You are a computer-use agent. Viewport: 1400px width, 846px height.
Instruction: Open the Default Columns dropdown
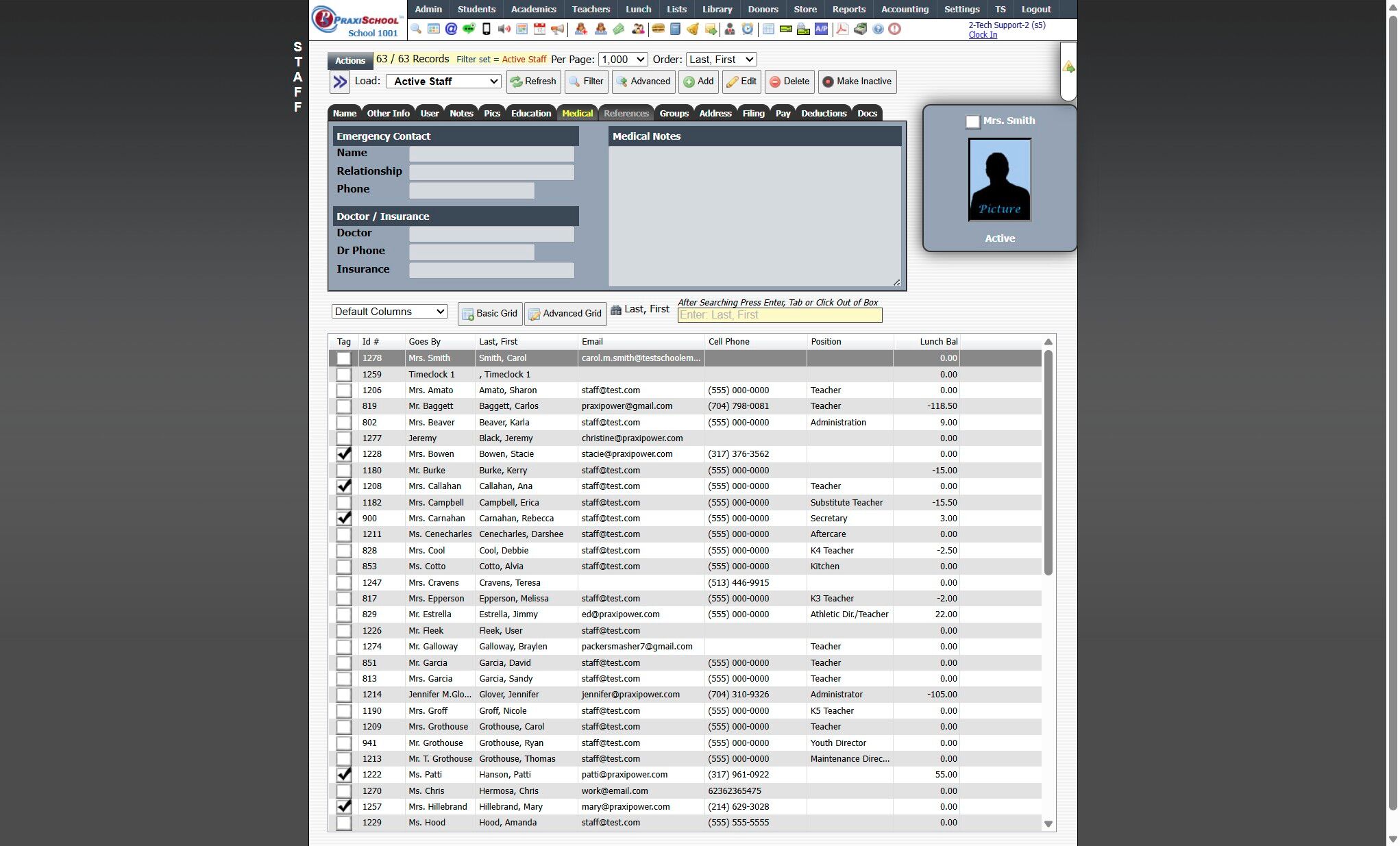(x=389, y=312)
